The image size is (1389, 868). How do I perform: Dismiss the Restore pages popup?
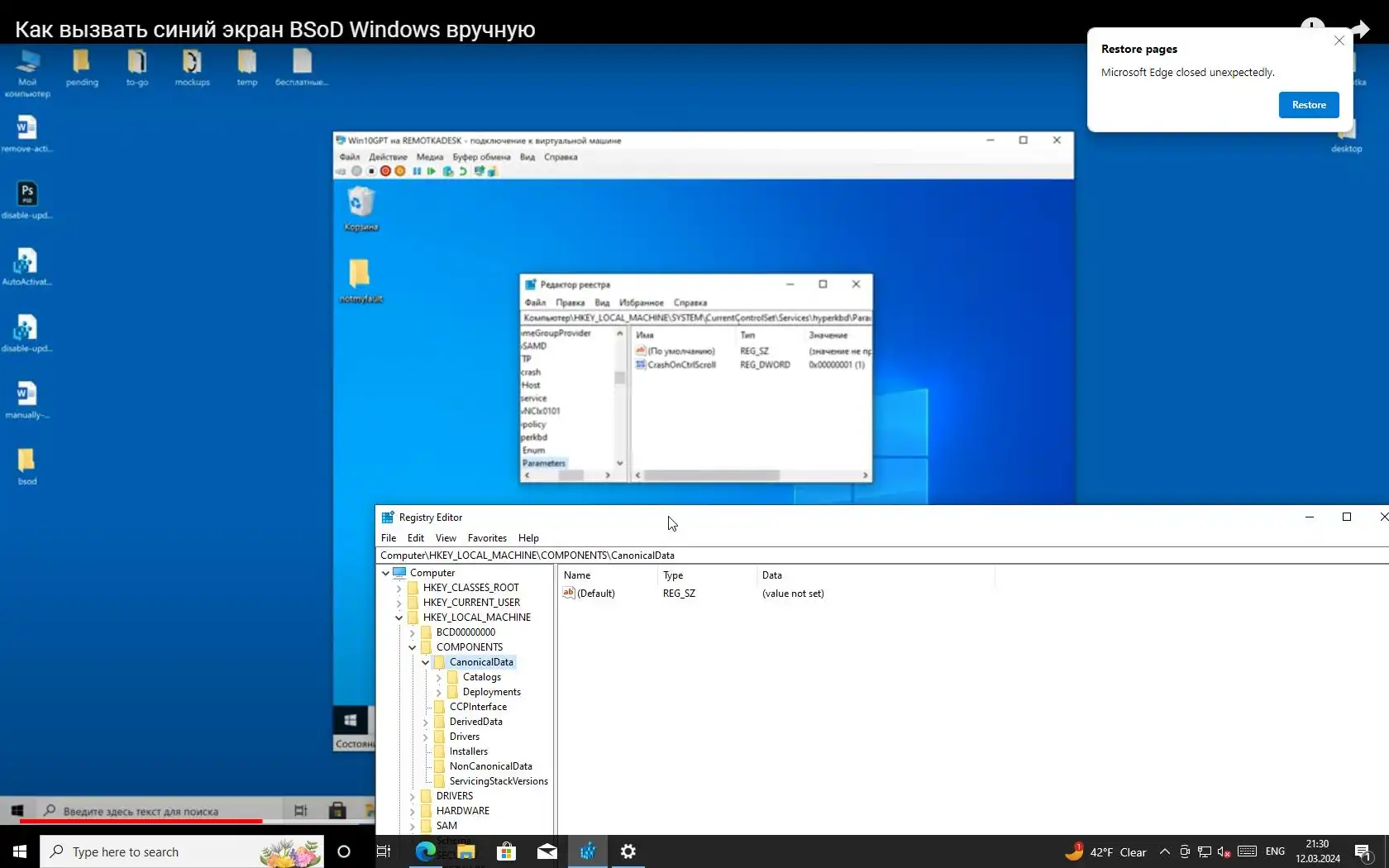pos(1339,41)
